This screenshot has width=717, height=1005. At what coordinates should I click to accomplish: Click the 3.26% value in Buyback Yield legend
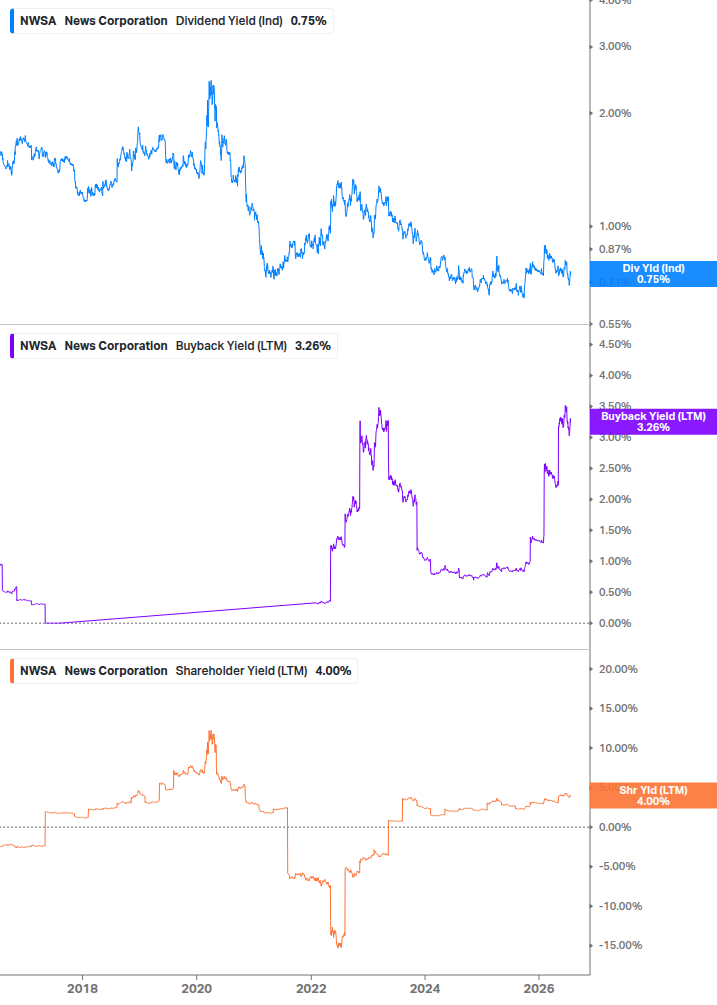click(x=313, y=345)
